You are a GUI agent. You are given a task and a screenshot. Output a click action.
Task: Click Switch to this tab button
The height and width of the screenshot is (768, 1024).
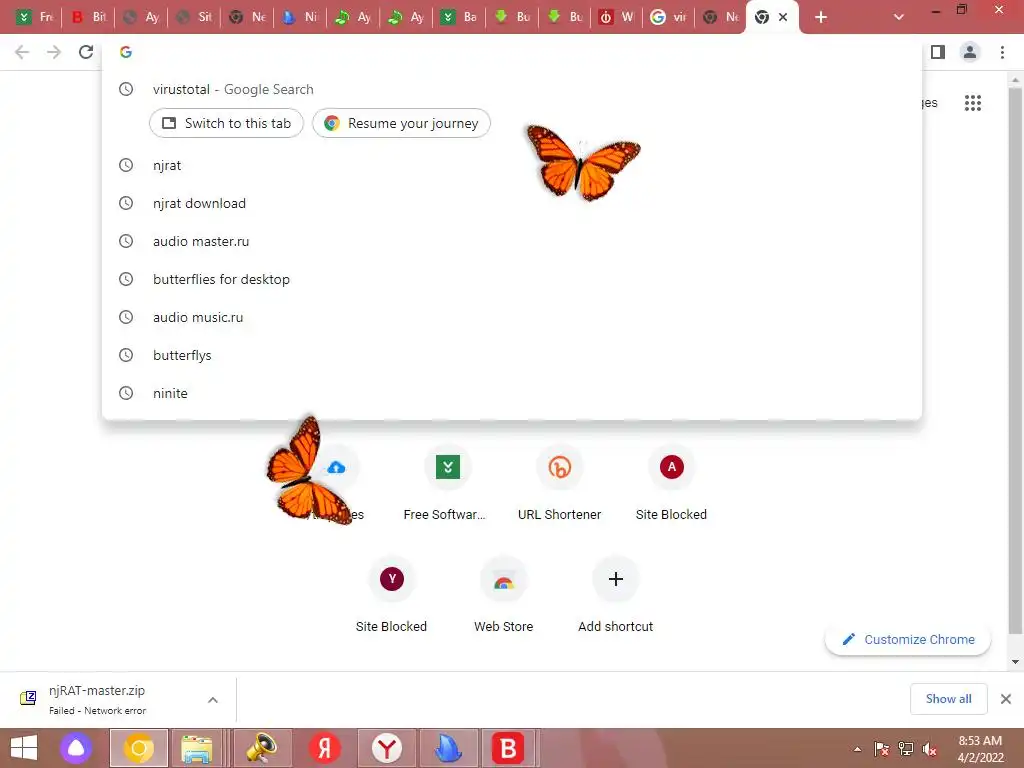pos(227,123)
